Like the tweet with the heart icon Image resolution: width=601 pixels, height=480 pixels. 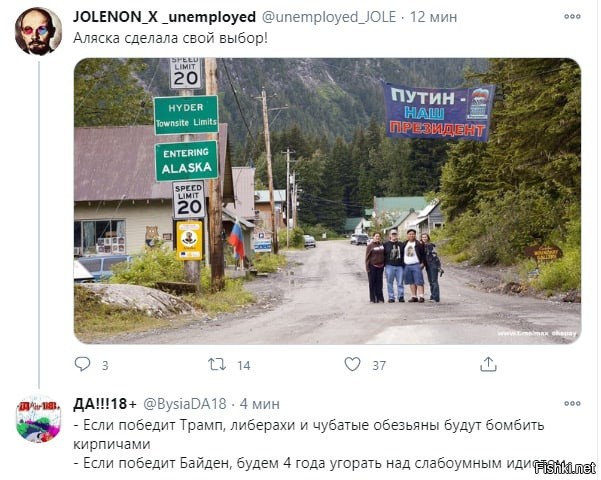[352, 364]
